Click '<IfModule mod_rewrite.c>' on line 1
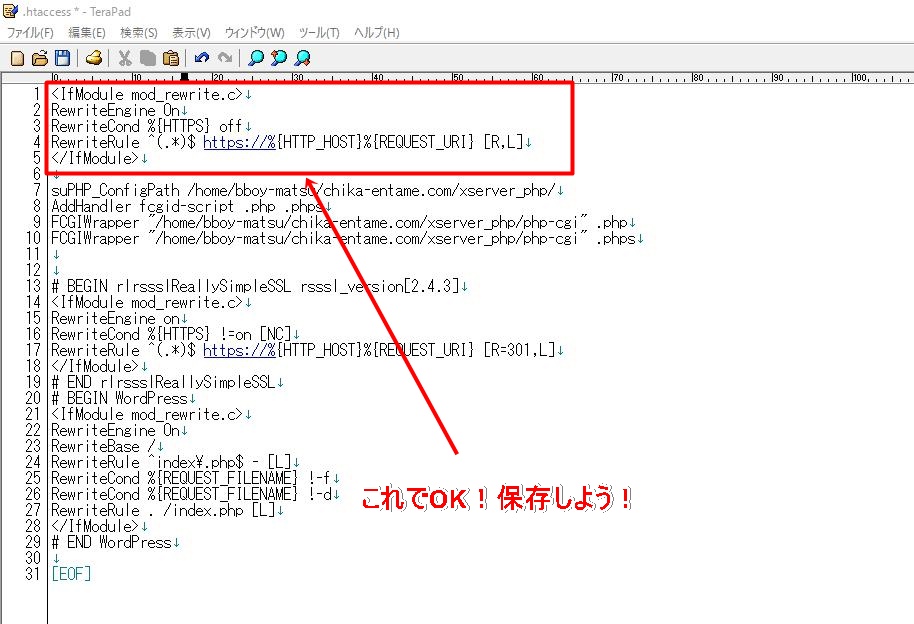Image resolution: width=914 pixels, height=624 pixels. (147, 94)
